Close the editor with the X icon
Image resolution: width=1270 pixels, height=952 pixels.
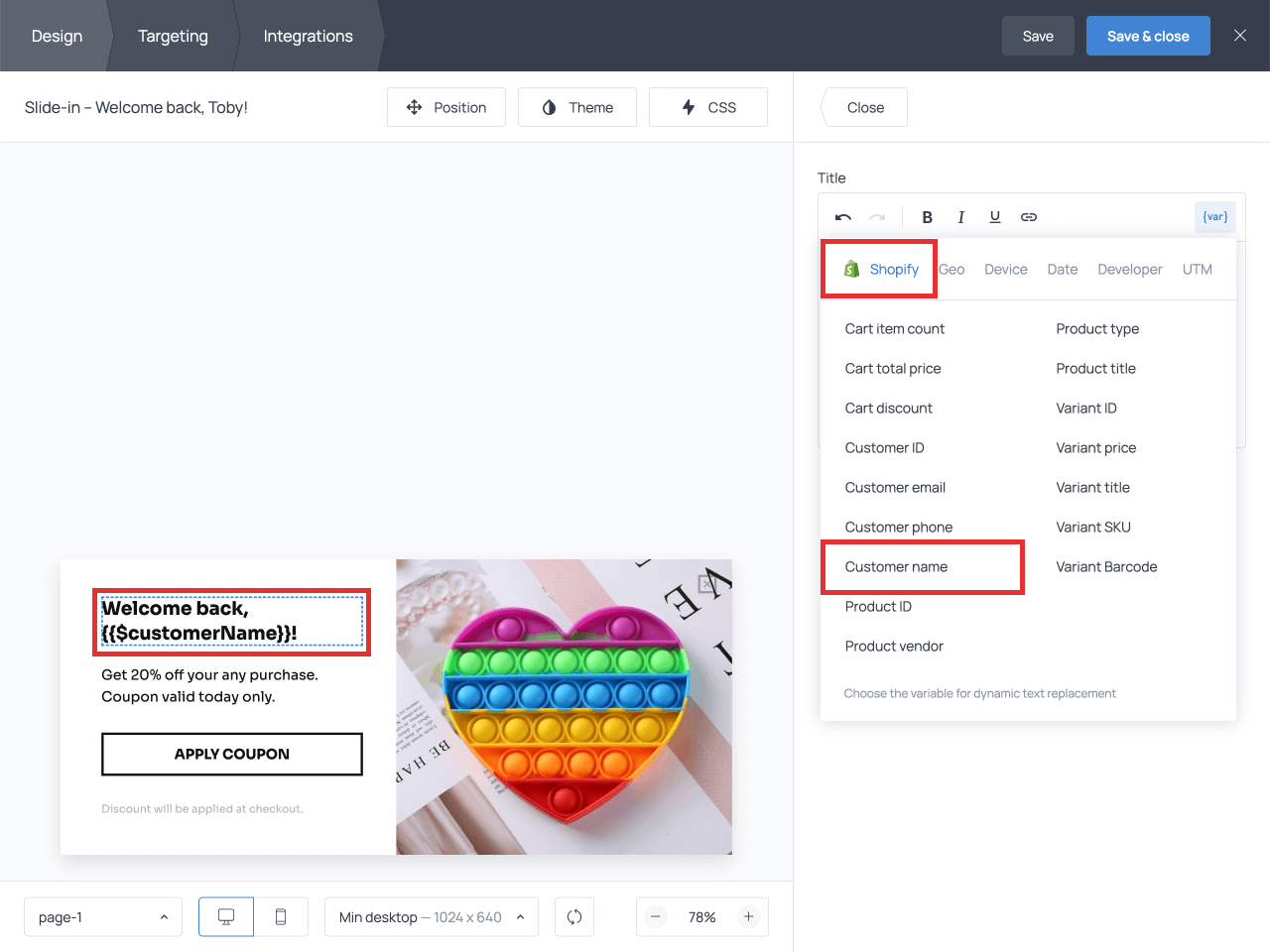coord(1239,36)
